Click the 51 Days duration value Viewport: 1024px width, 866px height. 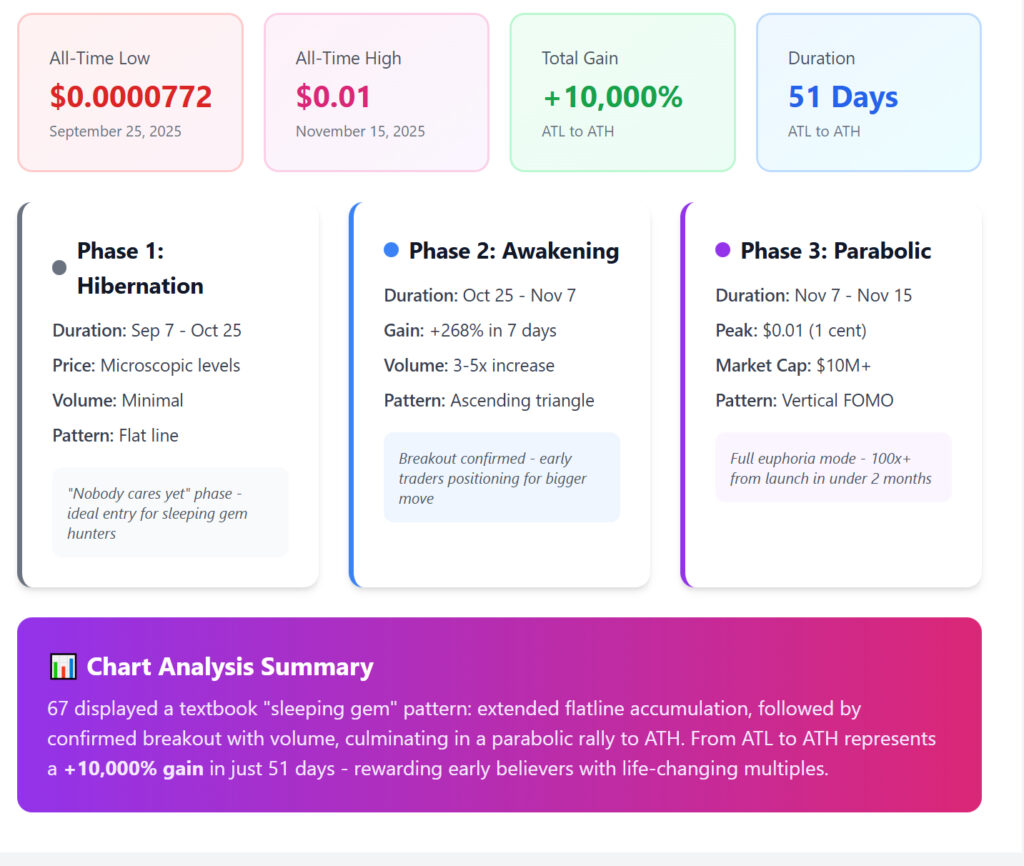pos(843,97)
